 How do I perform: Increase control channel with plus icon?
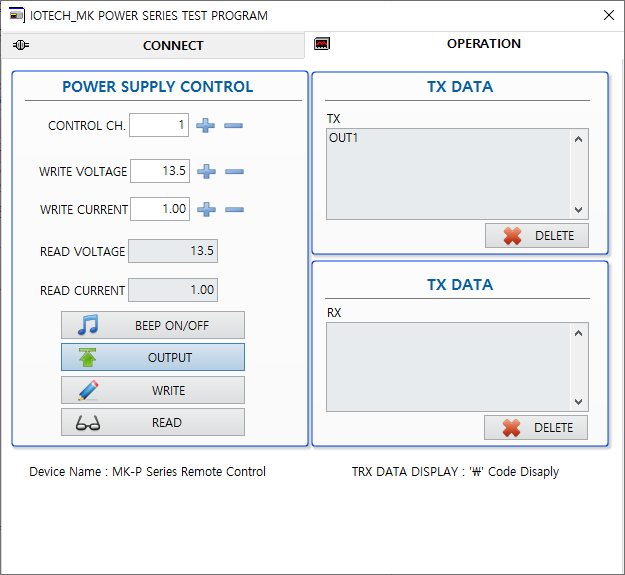tap(206, 126)
